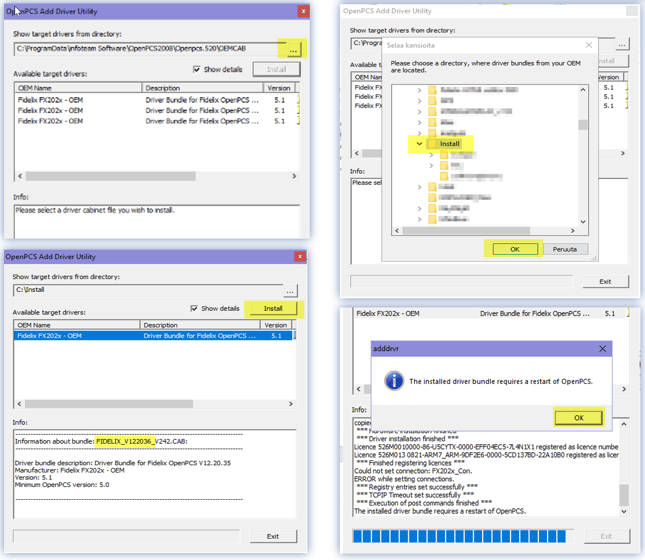Click the folder tree's horizontal left scroll arrow
Viewport: 645px width, 560px height.
click(397, 231)
